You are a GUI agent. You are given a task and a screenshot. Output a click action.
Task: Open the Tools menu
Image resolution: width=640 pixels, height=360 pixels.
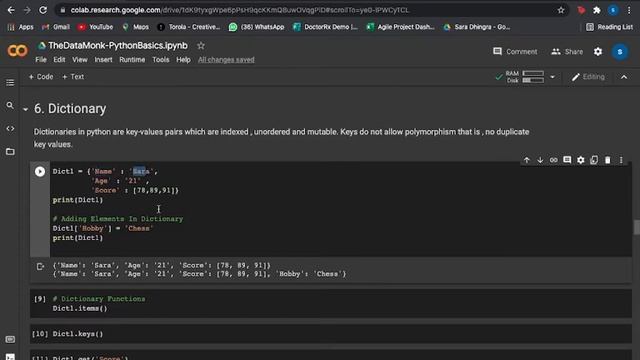click(x=160, y=60)
